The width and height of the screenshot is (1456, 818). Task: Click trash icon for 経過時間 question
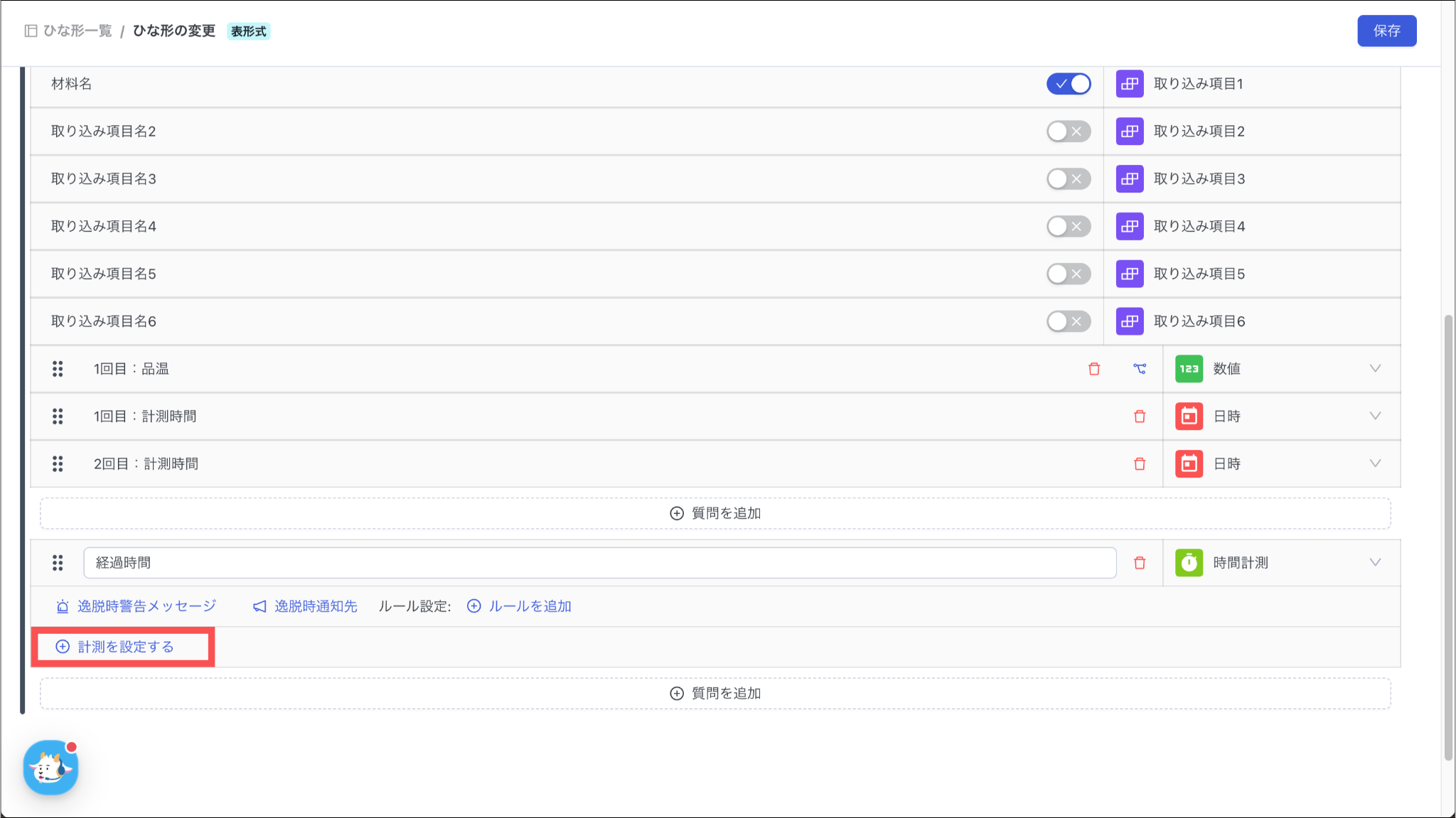1140,563
